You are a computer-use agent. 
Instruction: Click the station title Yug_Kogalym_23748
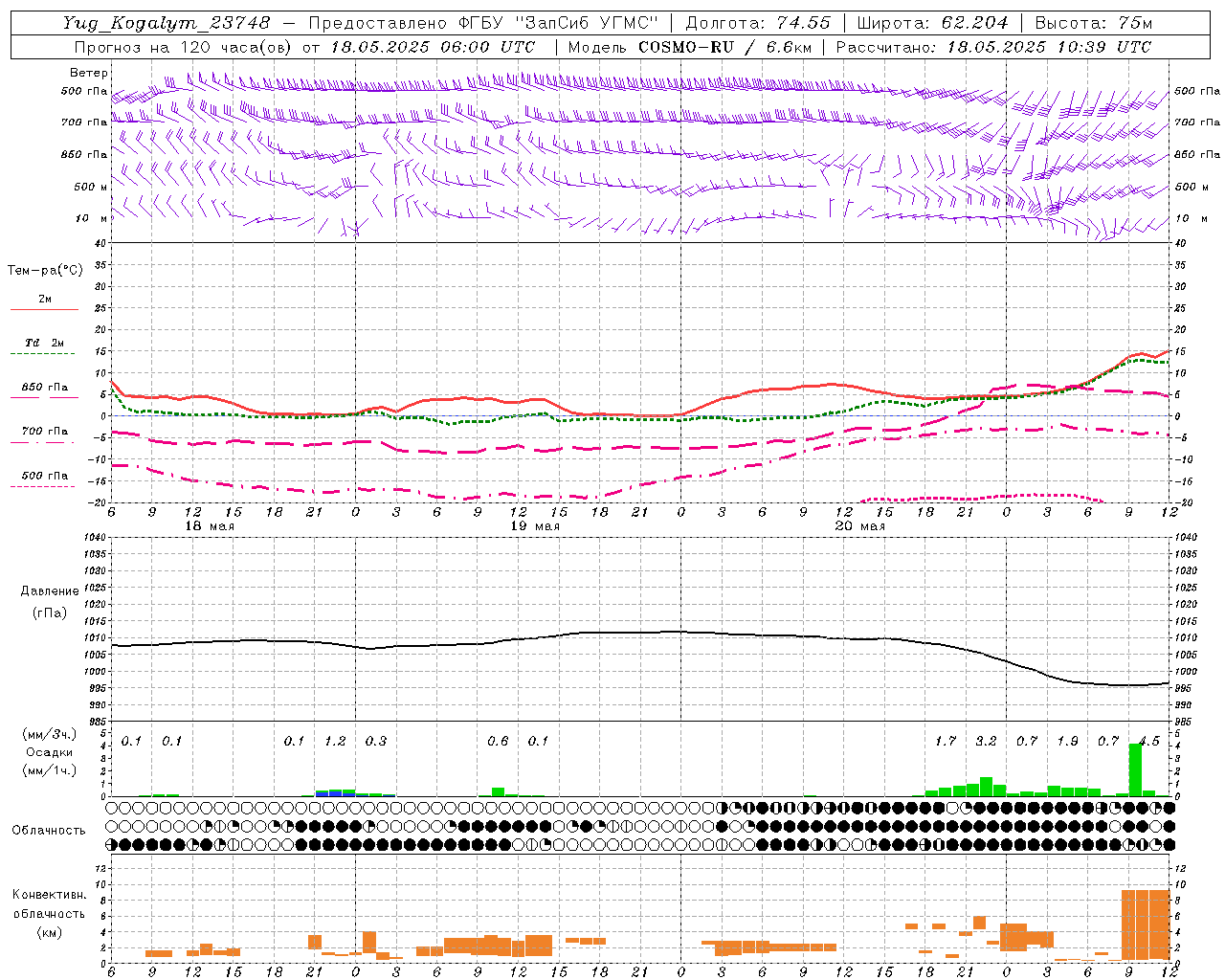tap(167, 23)
